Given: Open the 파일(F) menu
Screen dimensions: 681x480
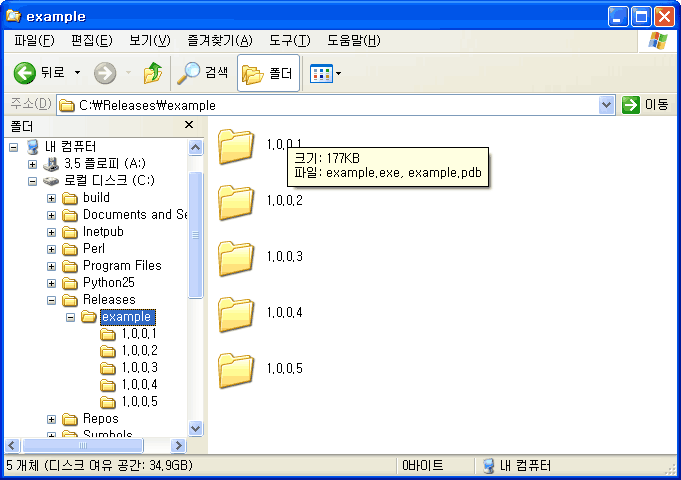Looking at the screenshot, I should pyautogui.click(x=33, y=41).
